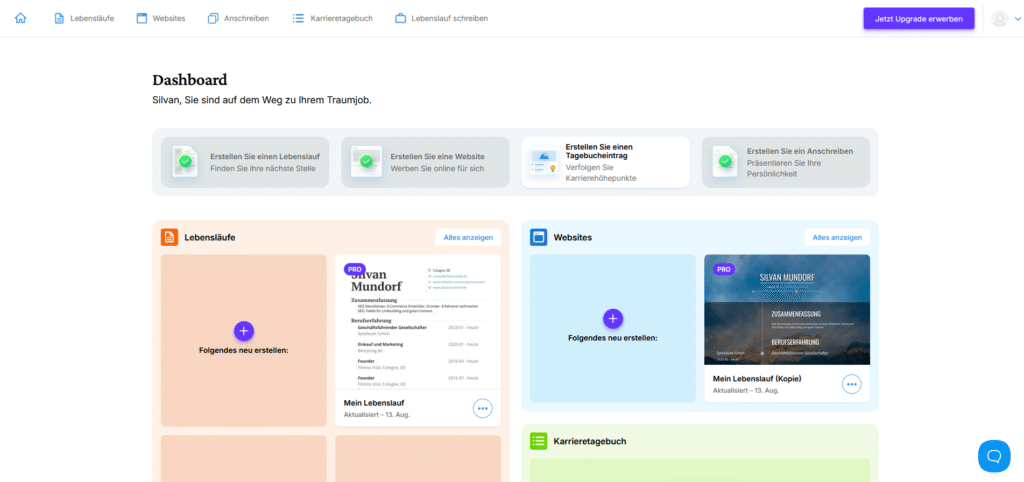Open options menu for Mein Lebenslauf (Kopie)

tap(851, 384)
